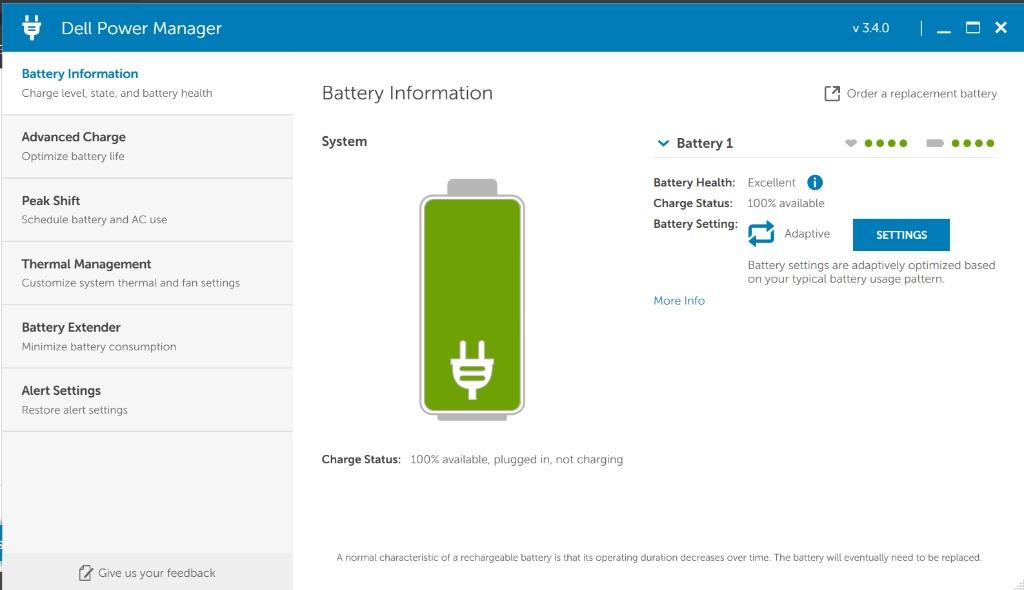The height and width of the screenshot is (590, 1024).
Task: Click the Dell Power Manager plug logo
Action: [x=32, y=28]
